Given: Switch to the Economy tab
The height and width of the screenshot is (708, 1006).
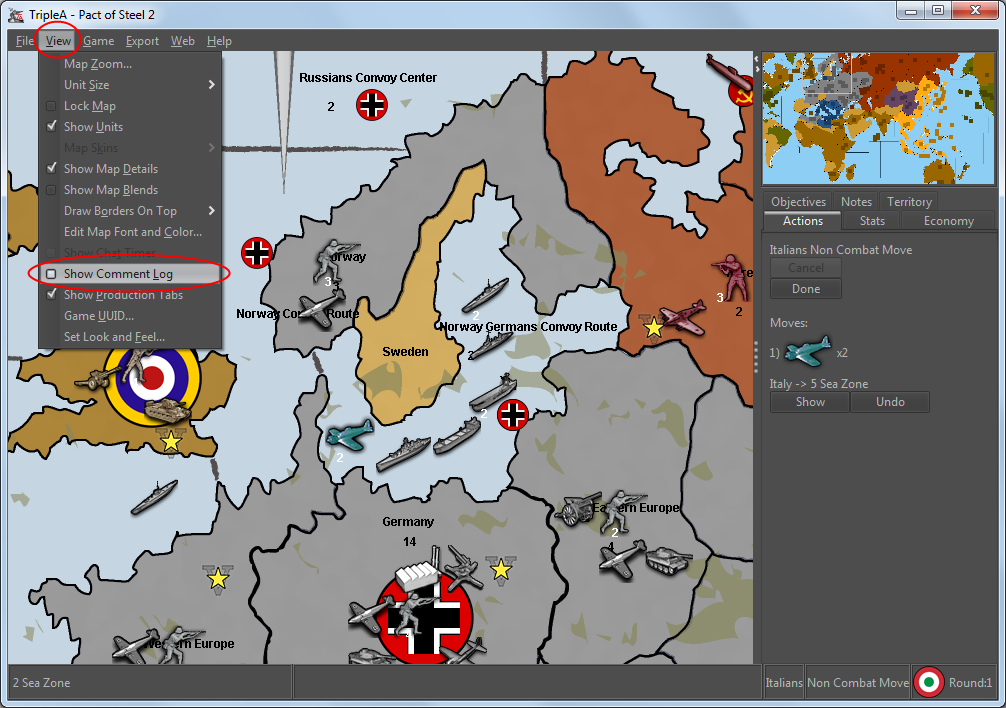Looking at the screenshot, I should pos(948,221).
